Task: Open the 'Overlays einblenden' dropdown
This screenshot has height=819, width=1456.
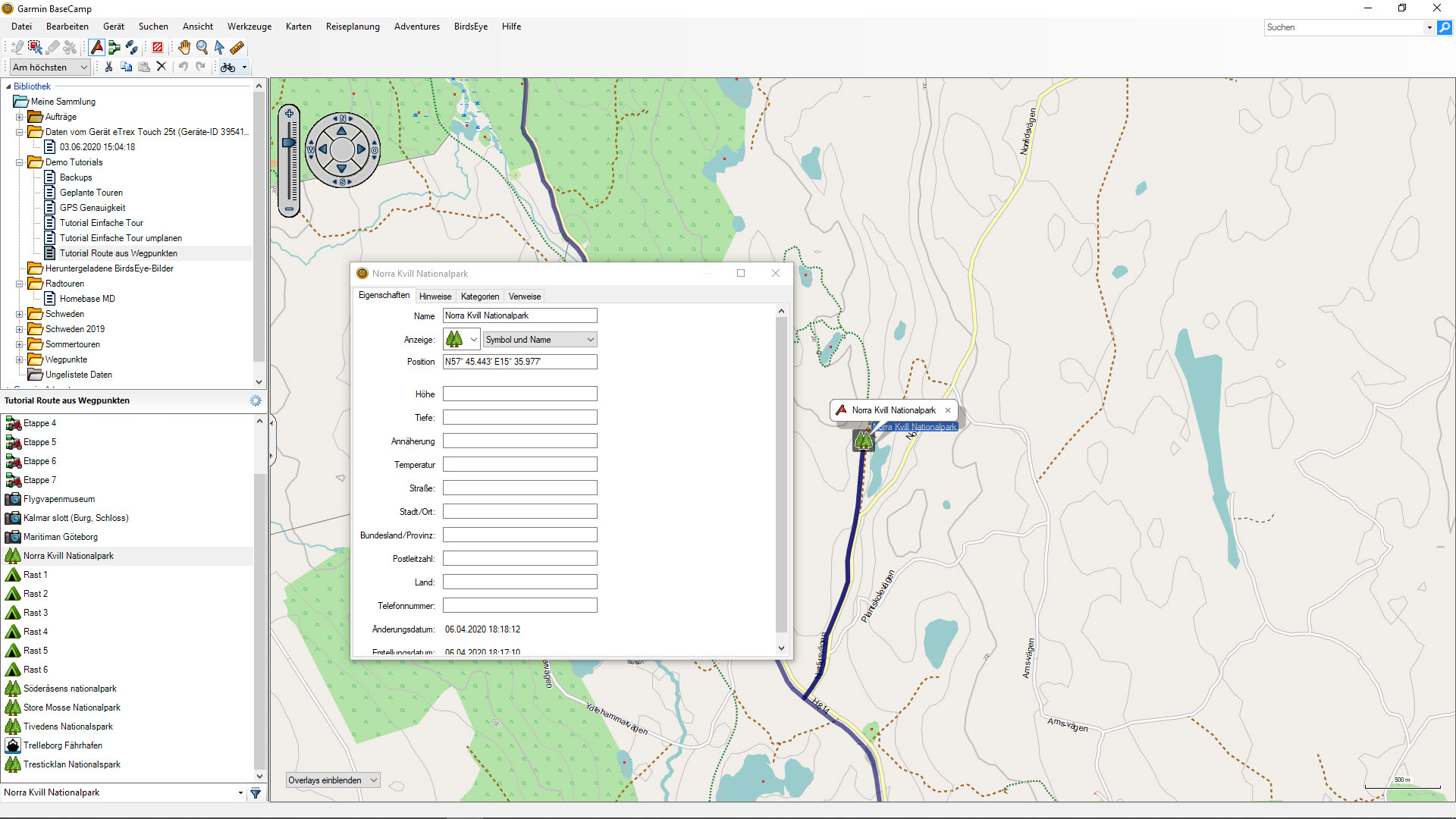Action: [332, 780]
